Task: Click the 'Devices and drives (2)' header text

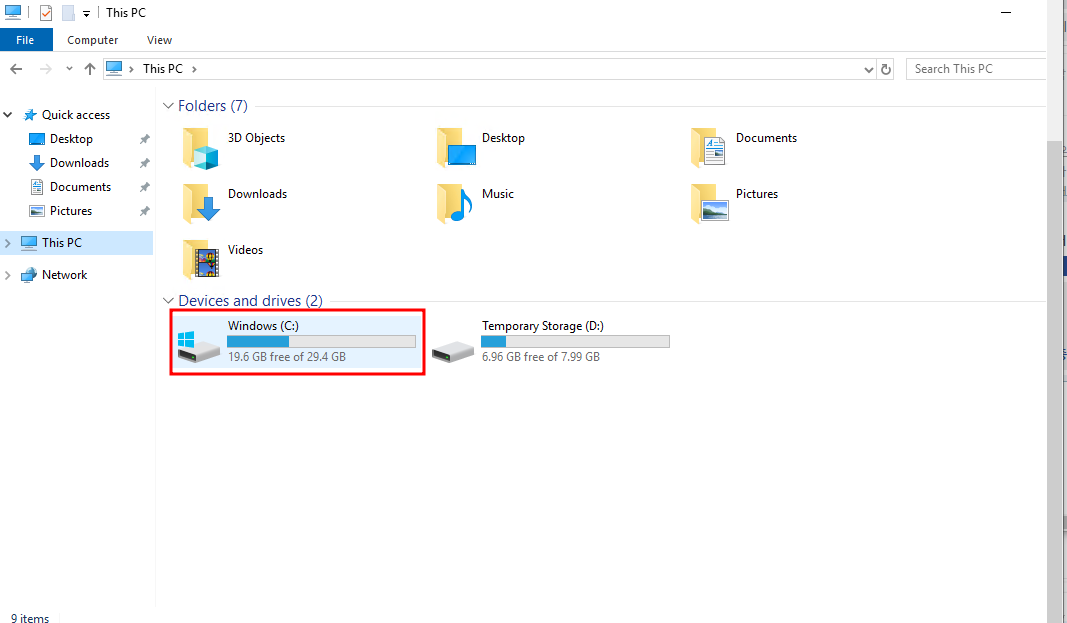Action: point(250,301)
